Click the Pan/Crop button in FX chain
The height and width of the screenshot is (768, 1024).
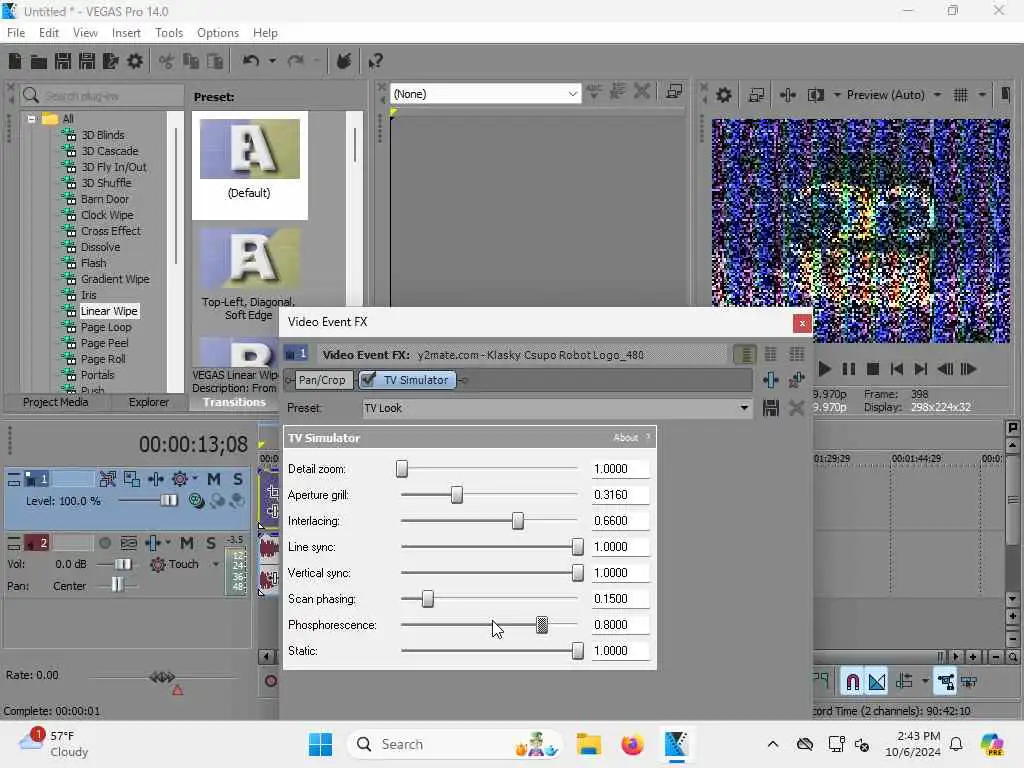click(x=322, y=380)
